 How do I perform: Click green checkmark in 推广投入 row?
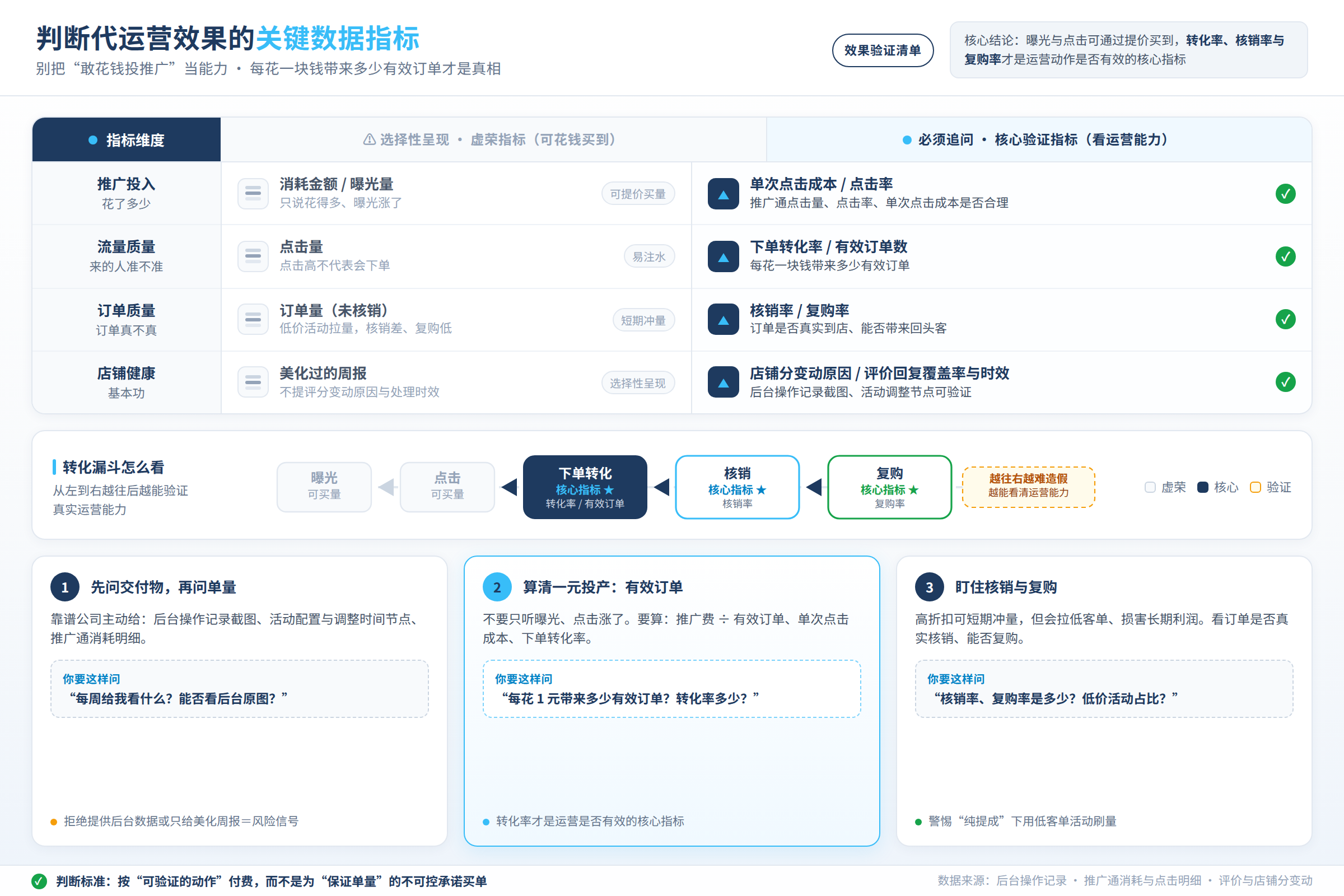coord(1286,194)
